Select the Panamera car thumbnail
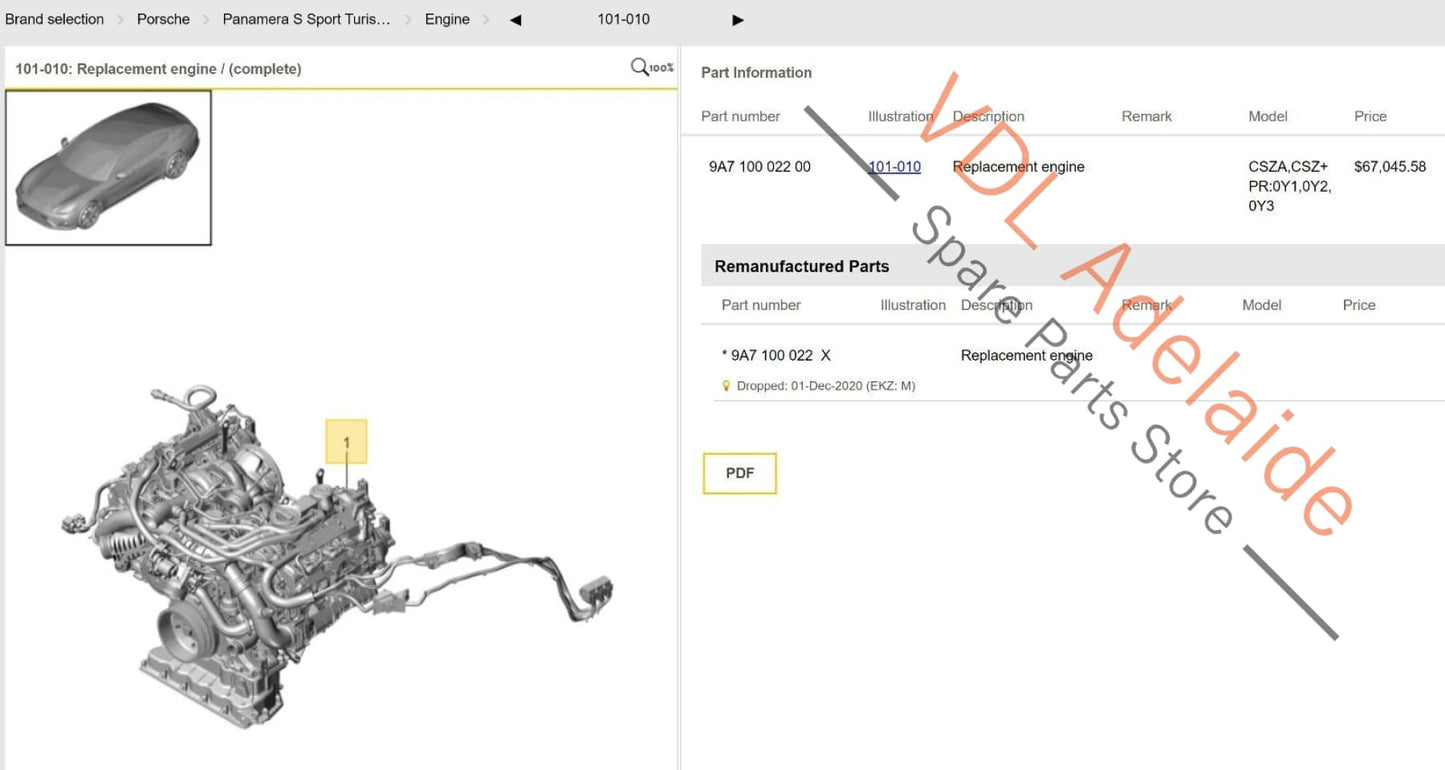This screenshot has width=1445, height=770. click(108, 168)
